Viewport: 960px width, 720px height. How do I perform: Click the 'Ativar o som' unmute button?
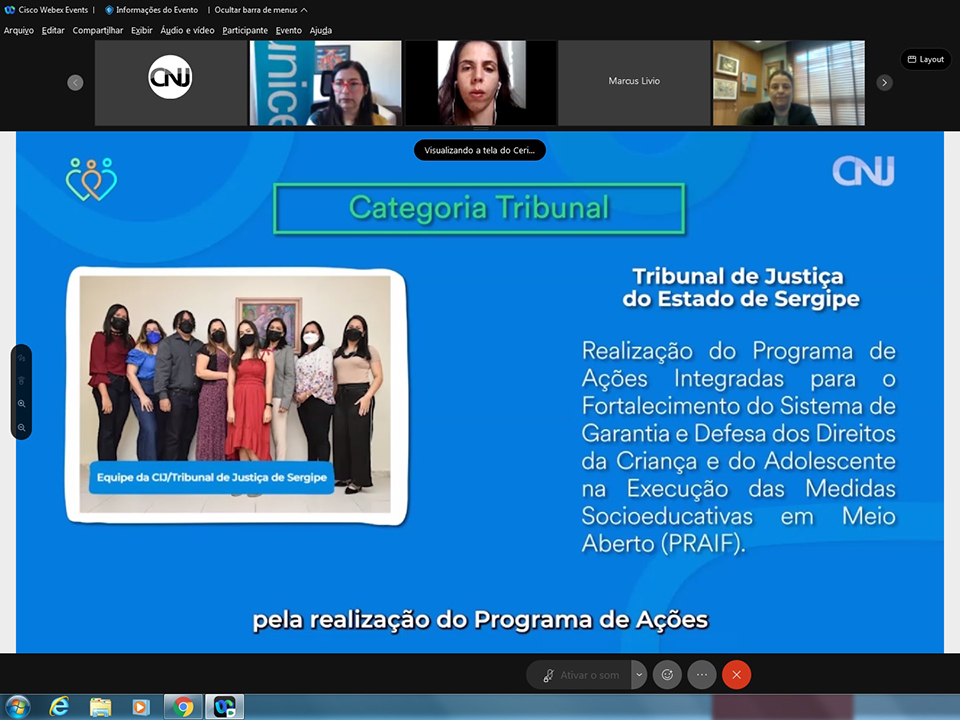tap(580, 675)
